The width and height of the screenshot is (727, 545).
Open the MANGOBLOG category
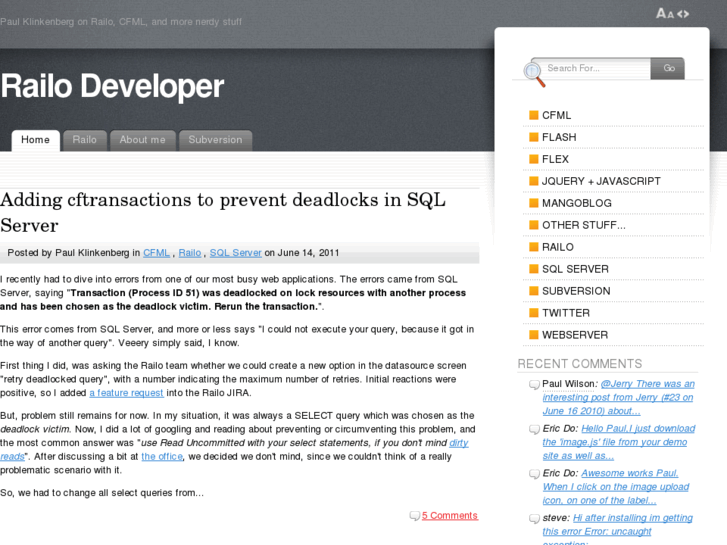tap(577, 203)
